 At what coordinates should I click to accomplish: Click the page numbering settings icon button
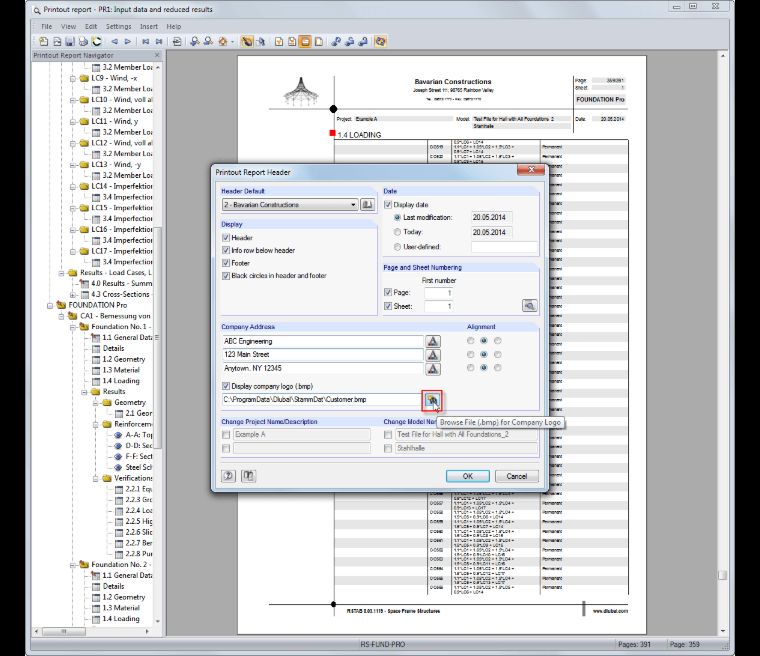point(529,305)
